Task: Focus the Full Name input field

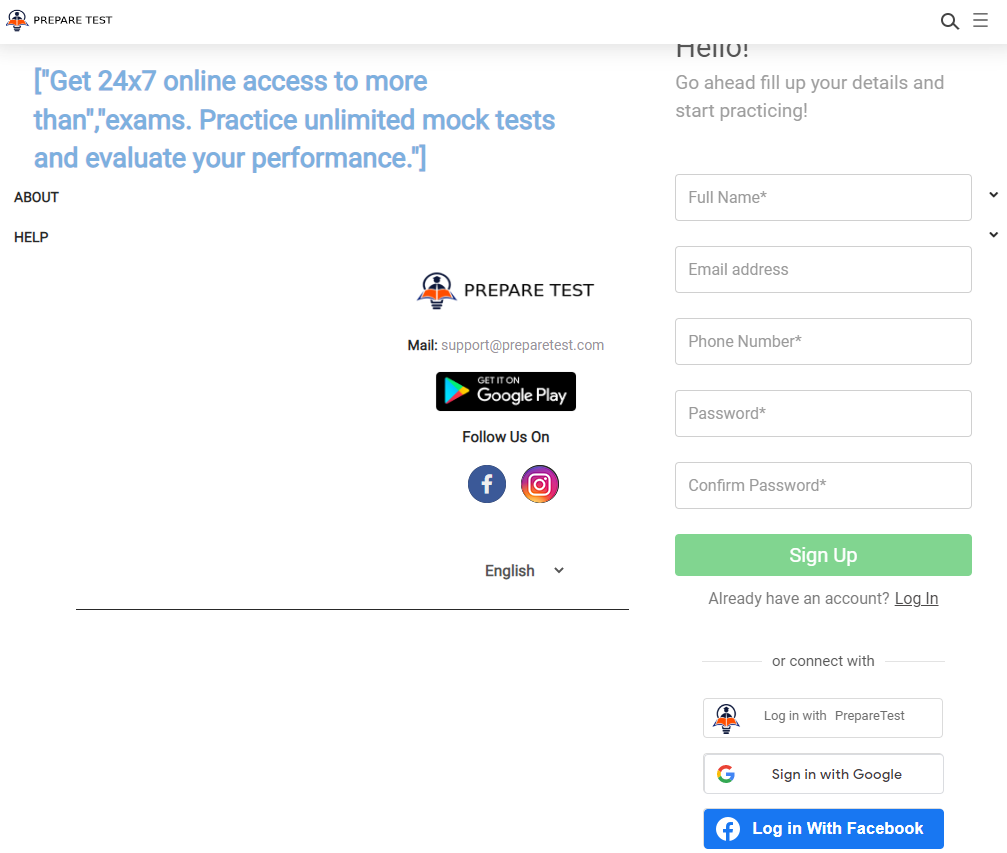Action: [823, 197]
